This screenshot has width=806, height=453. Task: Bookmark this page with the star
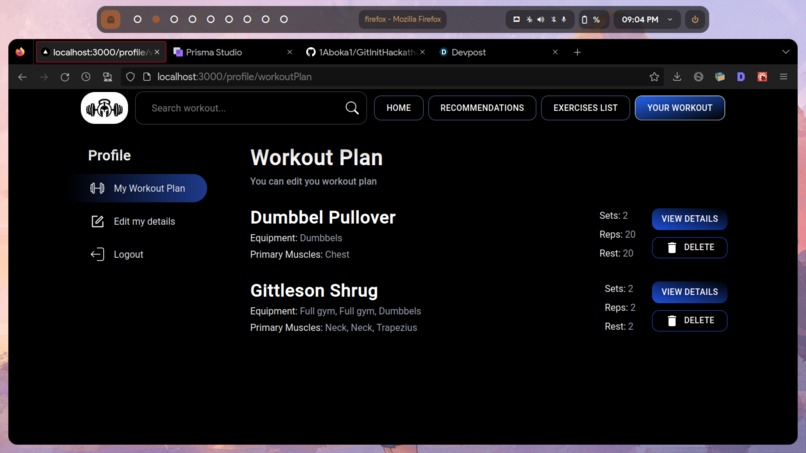tap(654, 77)
